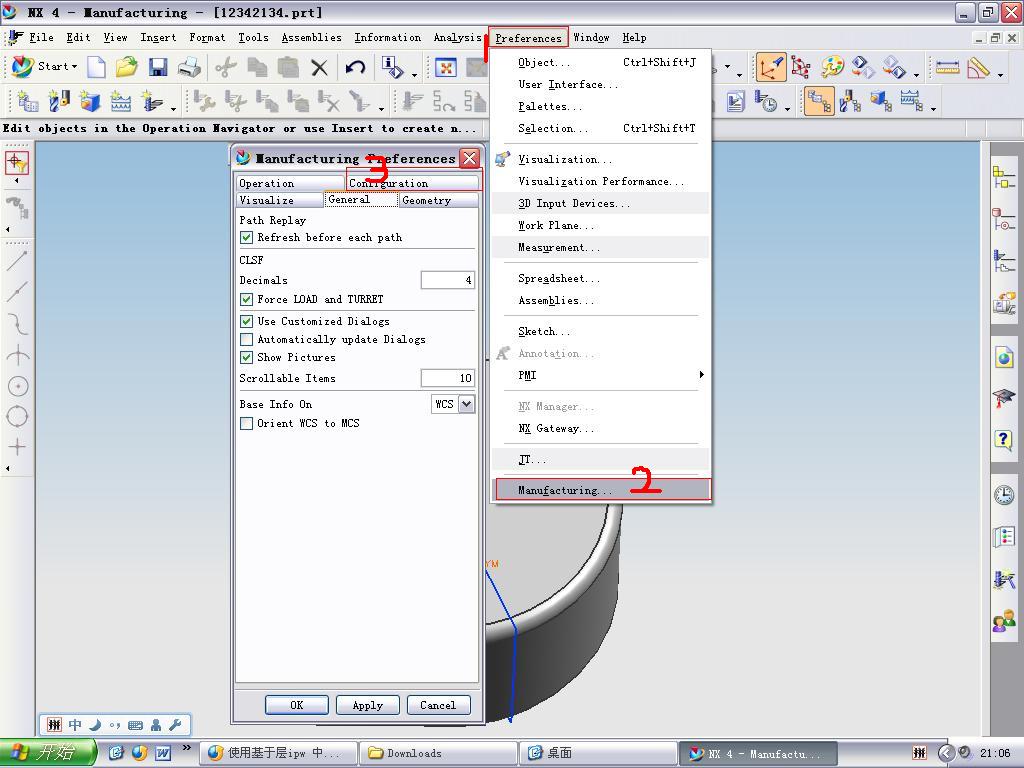The image size is (1024, 768).
Task: Open the File menu
Action: click(41, 38)
